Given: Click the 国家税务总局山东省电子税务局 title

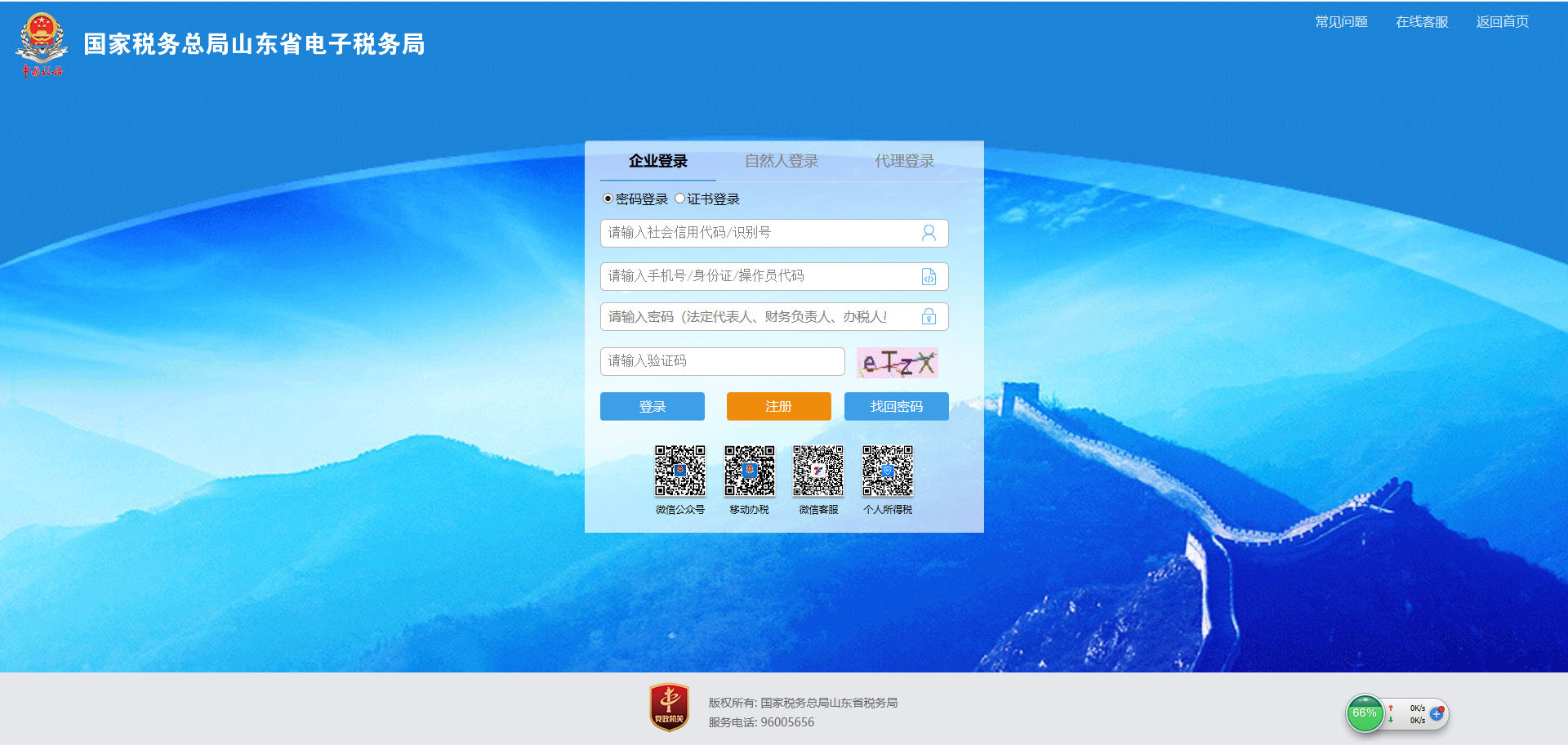Looking at the screenshot, I should [x=254, y=44].
